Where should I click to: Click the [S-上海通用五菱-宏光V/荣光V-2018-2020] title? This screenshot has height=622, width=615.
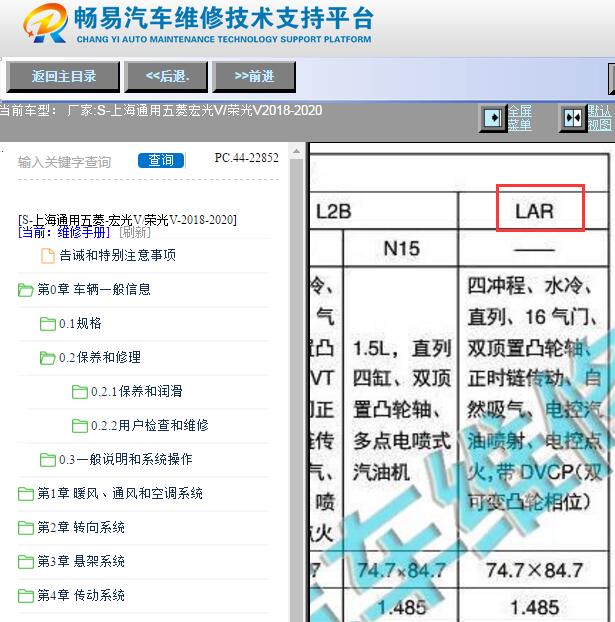[x=127, y=220]
